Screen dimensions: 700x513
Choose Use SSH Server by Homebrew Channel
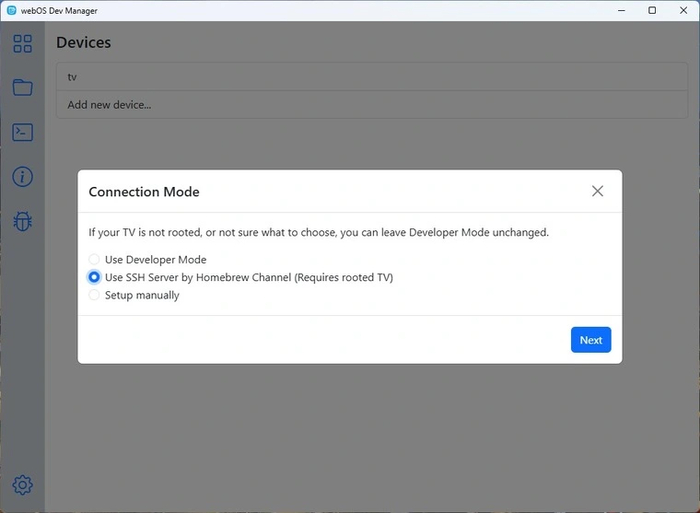pyautogui.click(x=95, y=278)
